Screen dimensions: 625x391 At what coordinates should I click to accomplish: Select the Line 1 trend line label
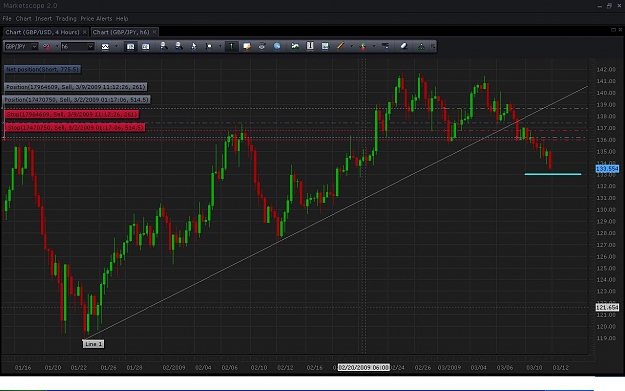(93, 344)
